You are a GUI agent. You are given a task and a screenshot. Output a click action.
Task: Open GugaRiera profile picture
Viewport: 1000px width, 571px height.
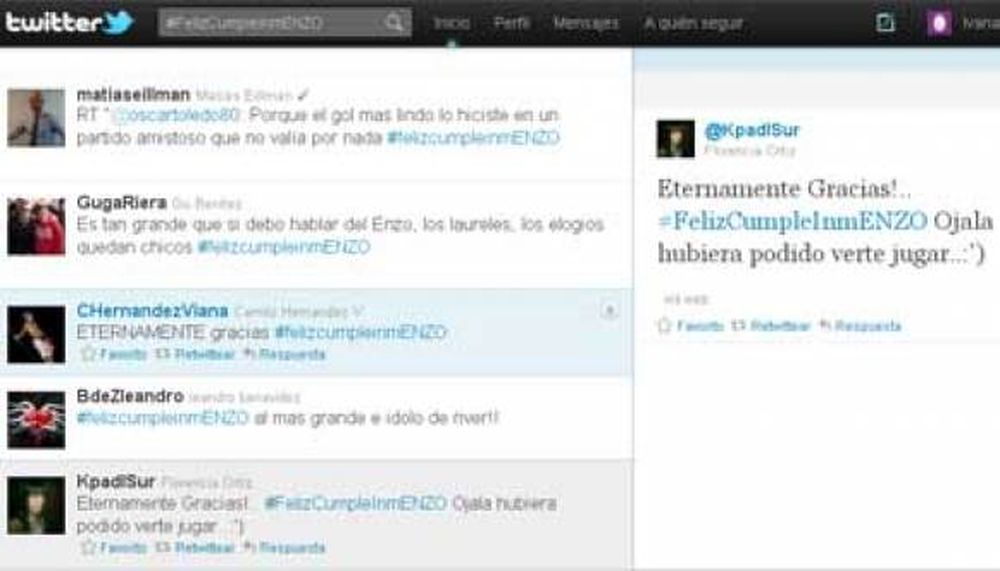[x=36, y=226]
